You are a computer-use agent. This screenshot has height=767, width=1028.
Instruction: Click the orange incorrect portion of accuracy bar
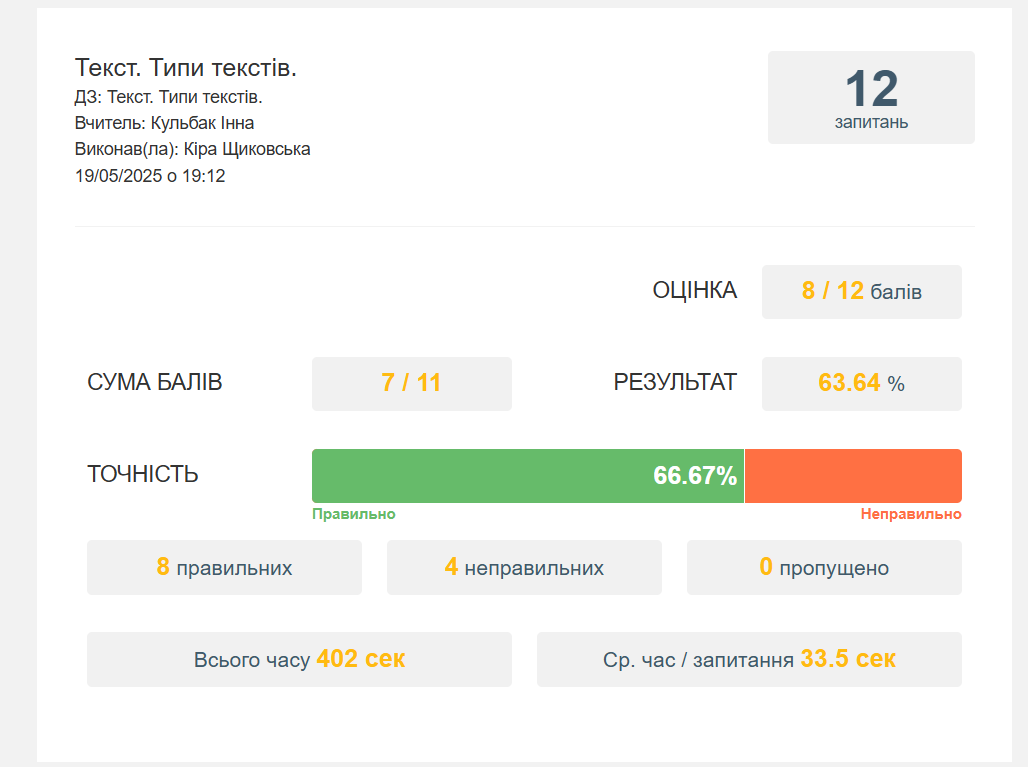point(853,476)
